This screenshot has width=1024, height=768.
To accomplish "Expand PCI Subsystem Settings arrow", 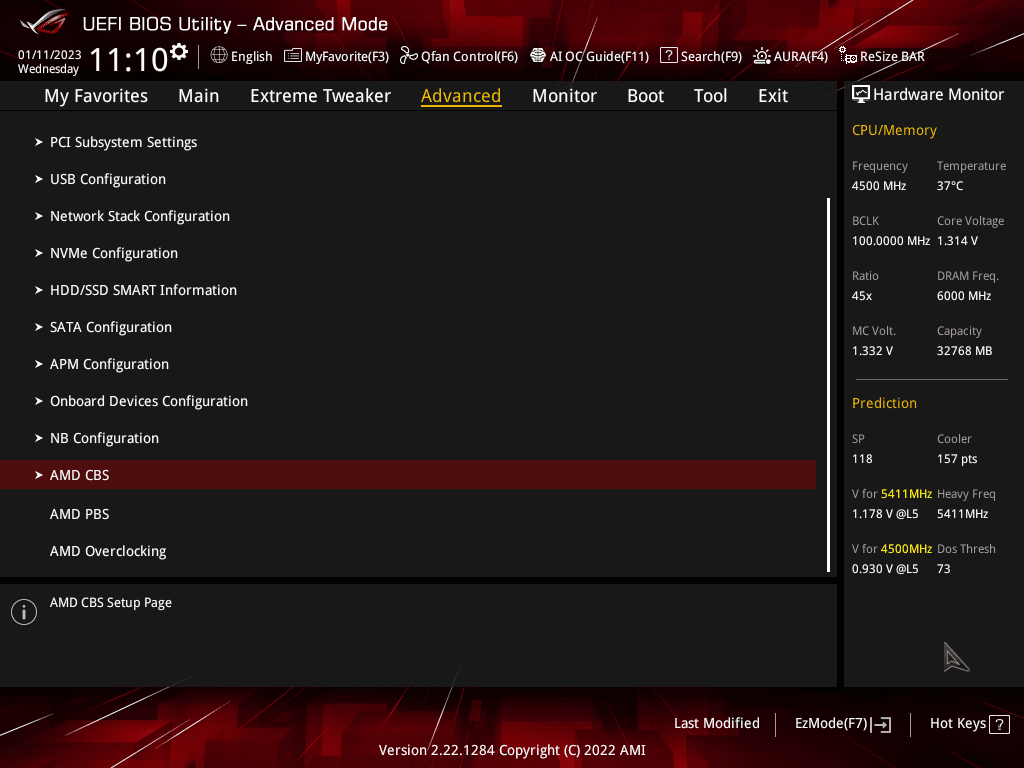I will coord(39,142).
